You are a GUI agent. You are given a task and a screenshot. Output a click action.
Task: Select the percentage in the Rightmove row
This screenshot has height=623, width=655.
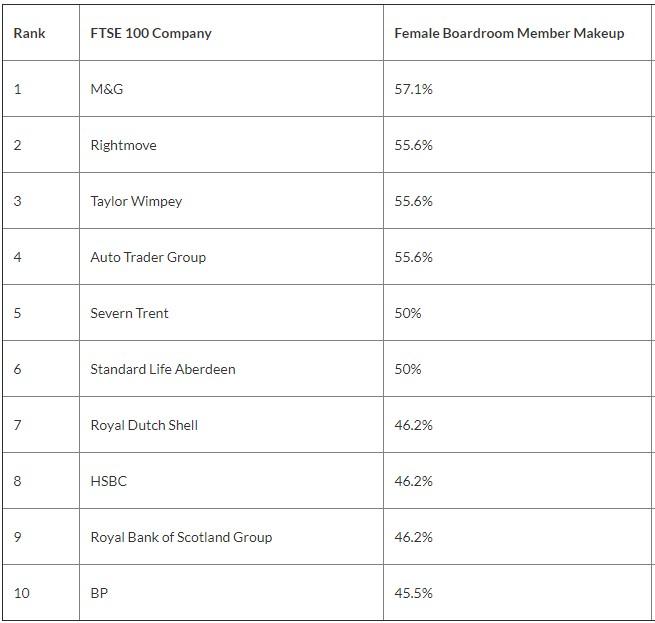pos(413,145)
